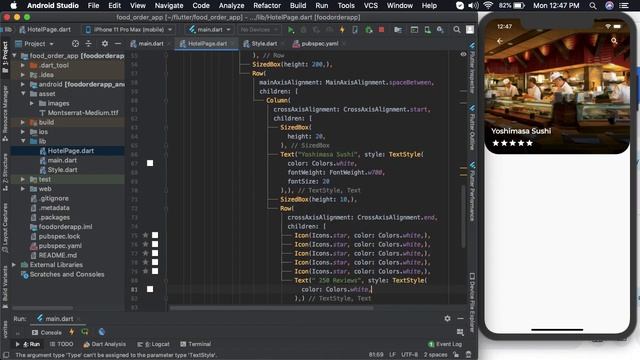Click Hot Reload lightning in Run console
The height and width of the screenshot is (360, 640).
72,332
